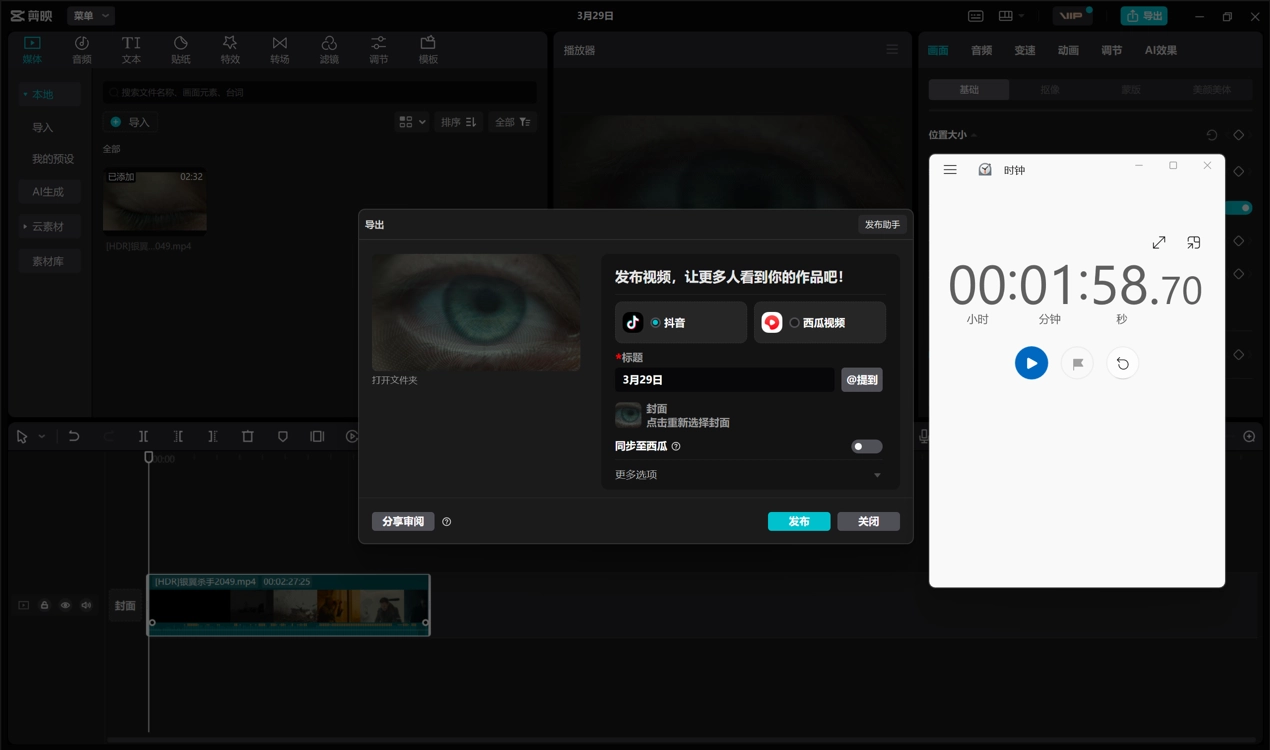This screenshot has height=750, width=1270.
Task: Select the 西瓜视频 radio option
Action: (x=794, y=323)
